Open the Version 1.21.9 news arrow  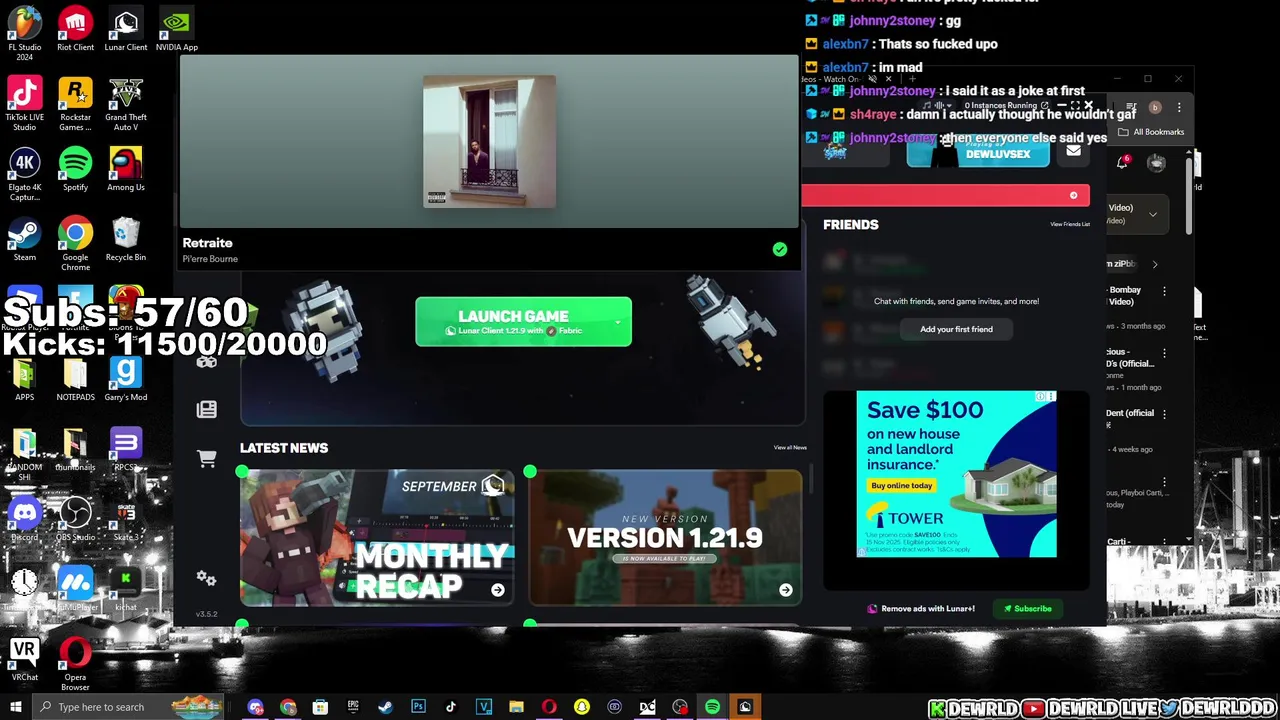pos(786,590)
